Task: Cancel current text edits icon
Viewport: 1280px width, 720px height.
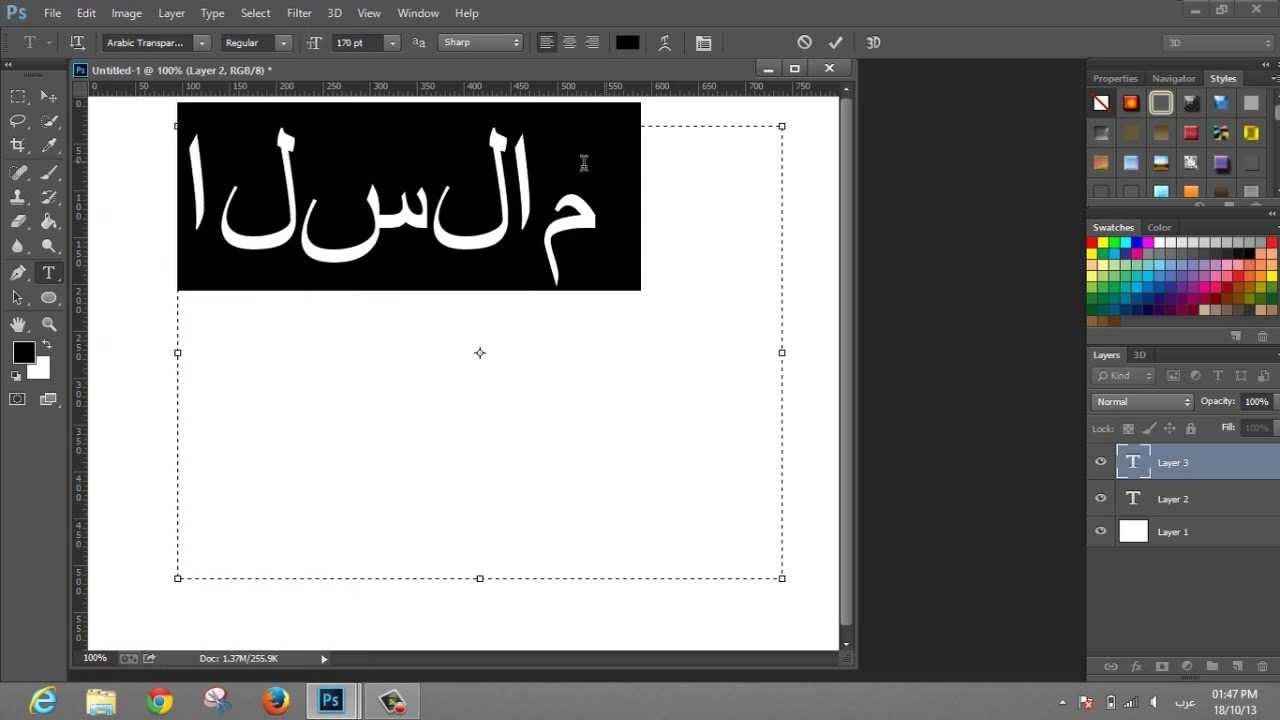Action: coord(804,43)
